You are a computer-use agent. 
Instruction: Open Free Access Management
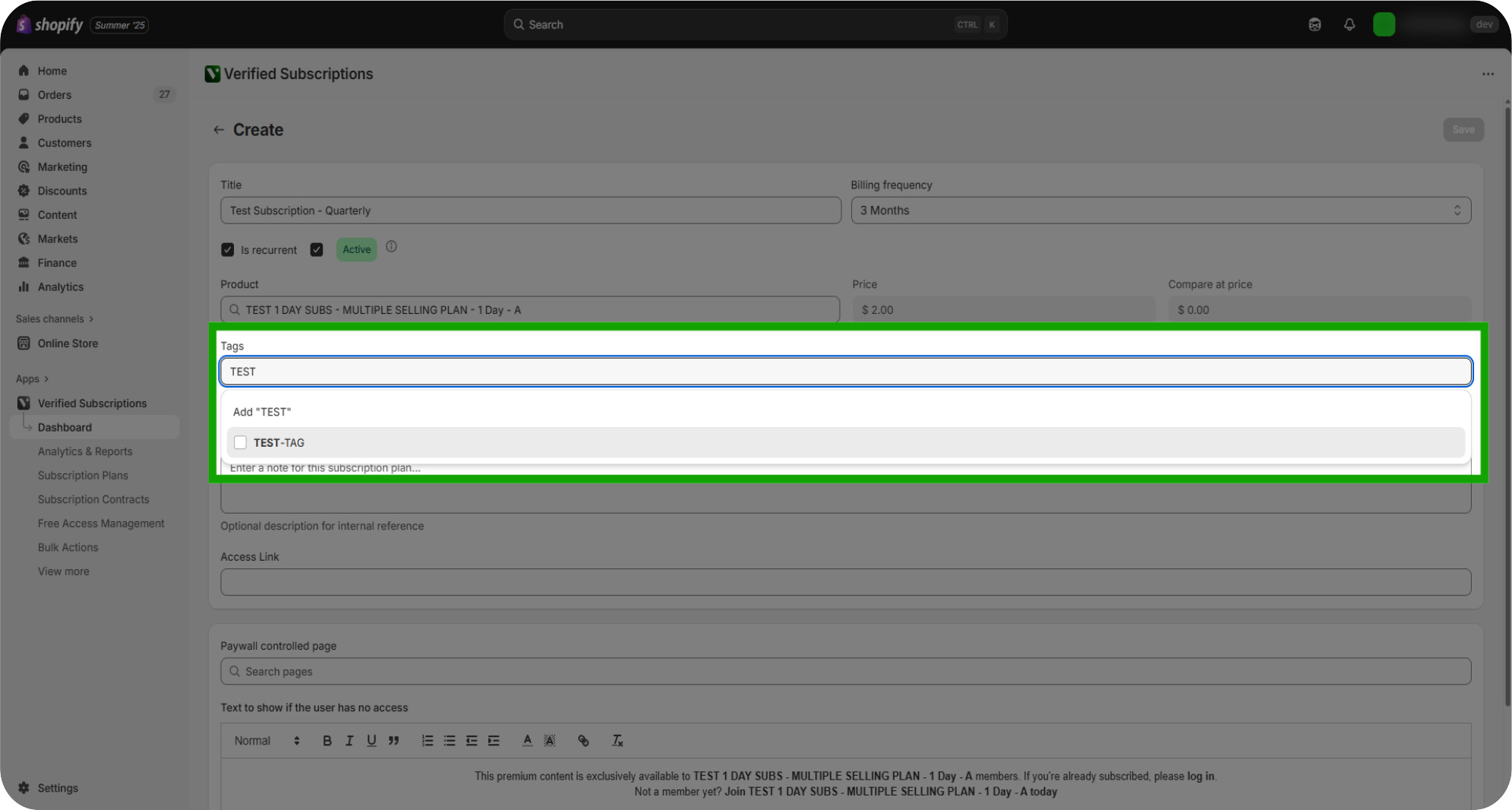click(101, 524)
